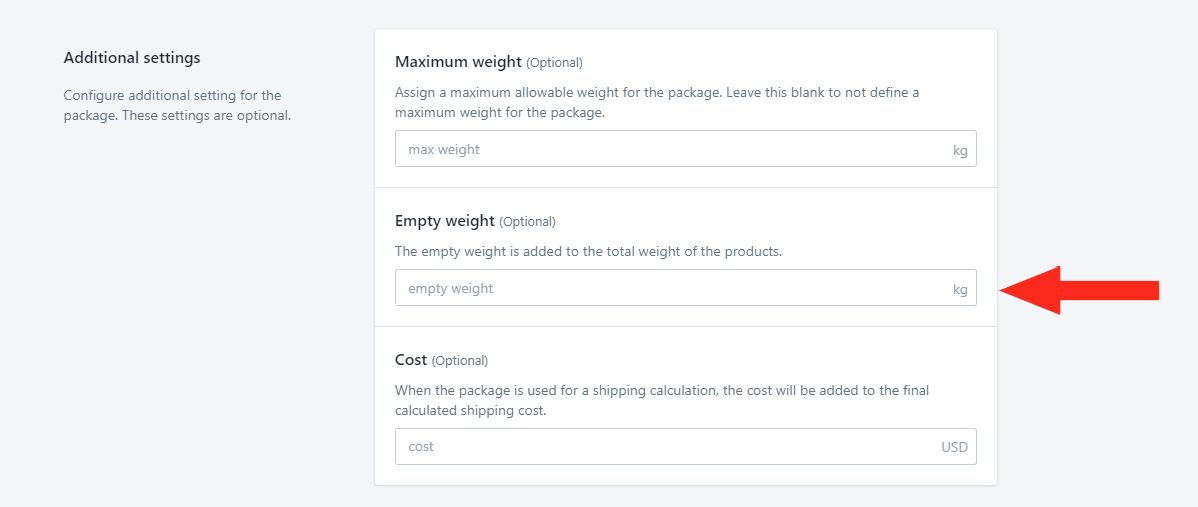The width and height of the screenshot is (1198, 507).
Task: Click the 'empty weight is added' description text
Action: click(588, 251)
